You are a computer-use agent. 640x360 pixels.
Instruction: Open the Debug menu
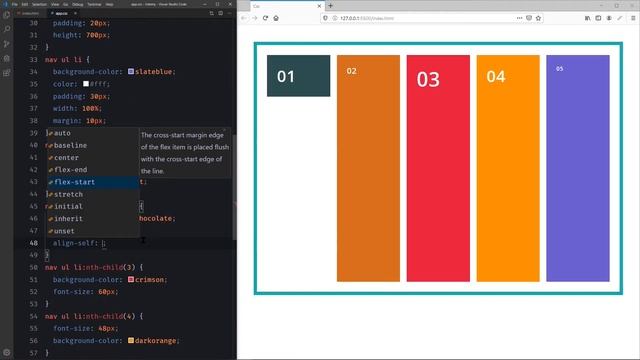tap(78, 4)
